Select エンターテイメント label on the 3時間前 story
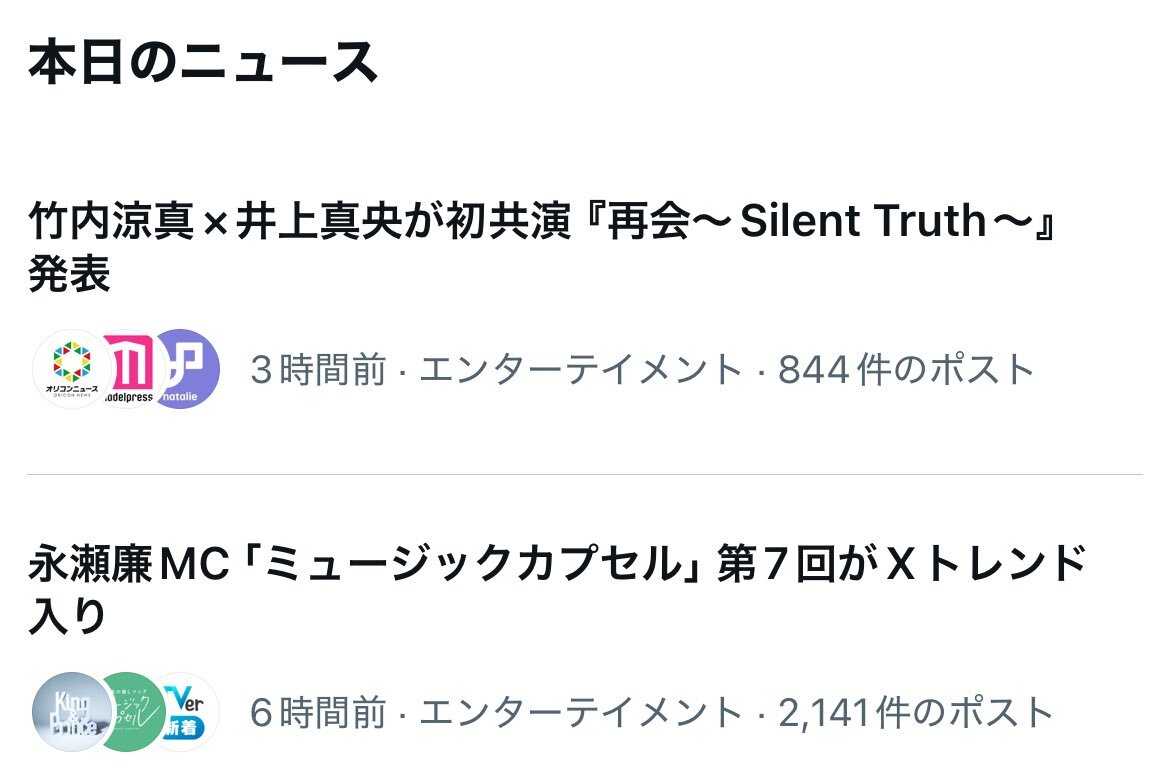The image size is (1169, 764). point(580,370)
